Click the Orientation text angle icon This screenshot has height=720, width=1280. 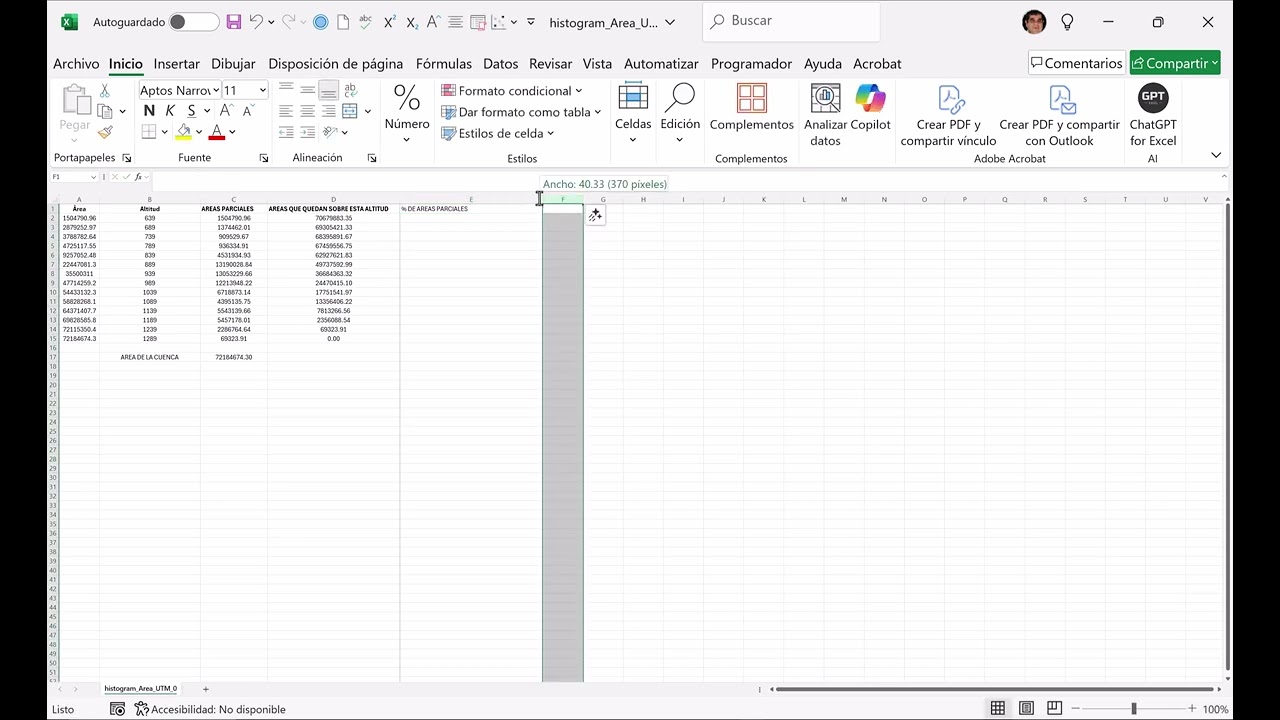(330, 132)
